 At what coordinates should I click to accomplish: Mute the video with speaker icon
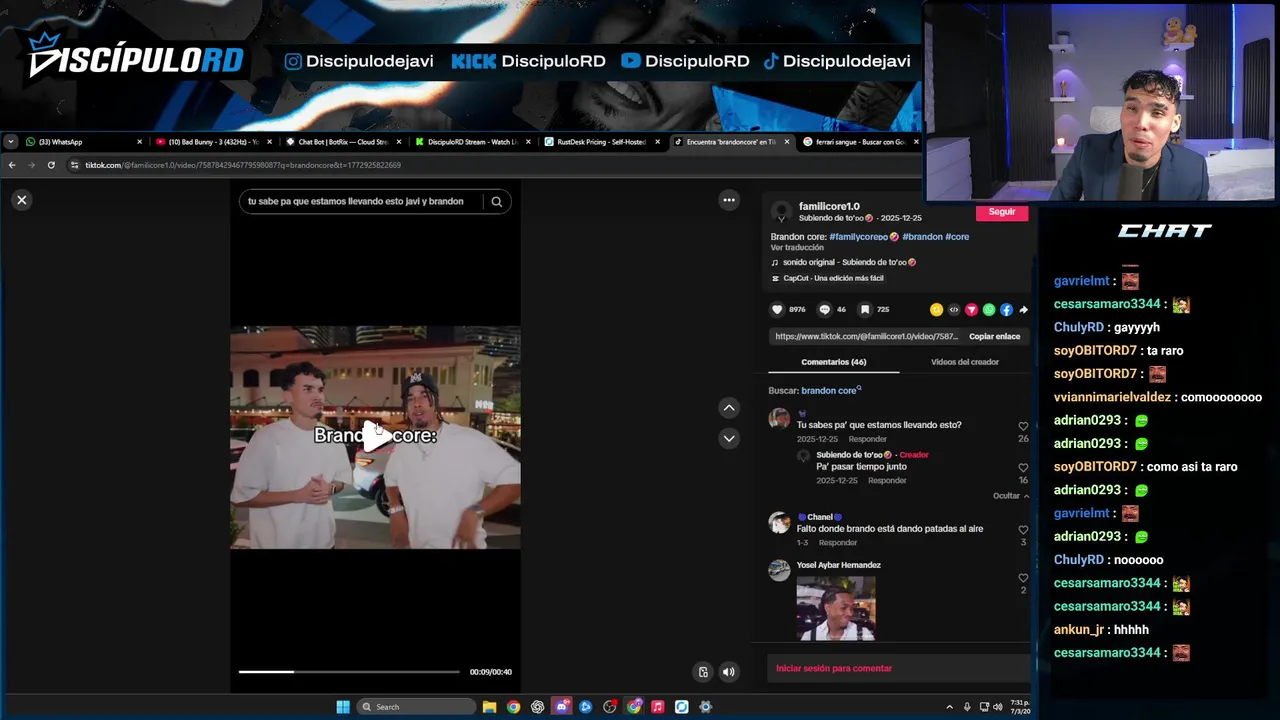point(729,672)
